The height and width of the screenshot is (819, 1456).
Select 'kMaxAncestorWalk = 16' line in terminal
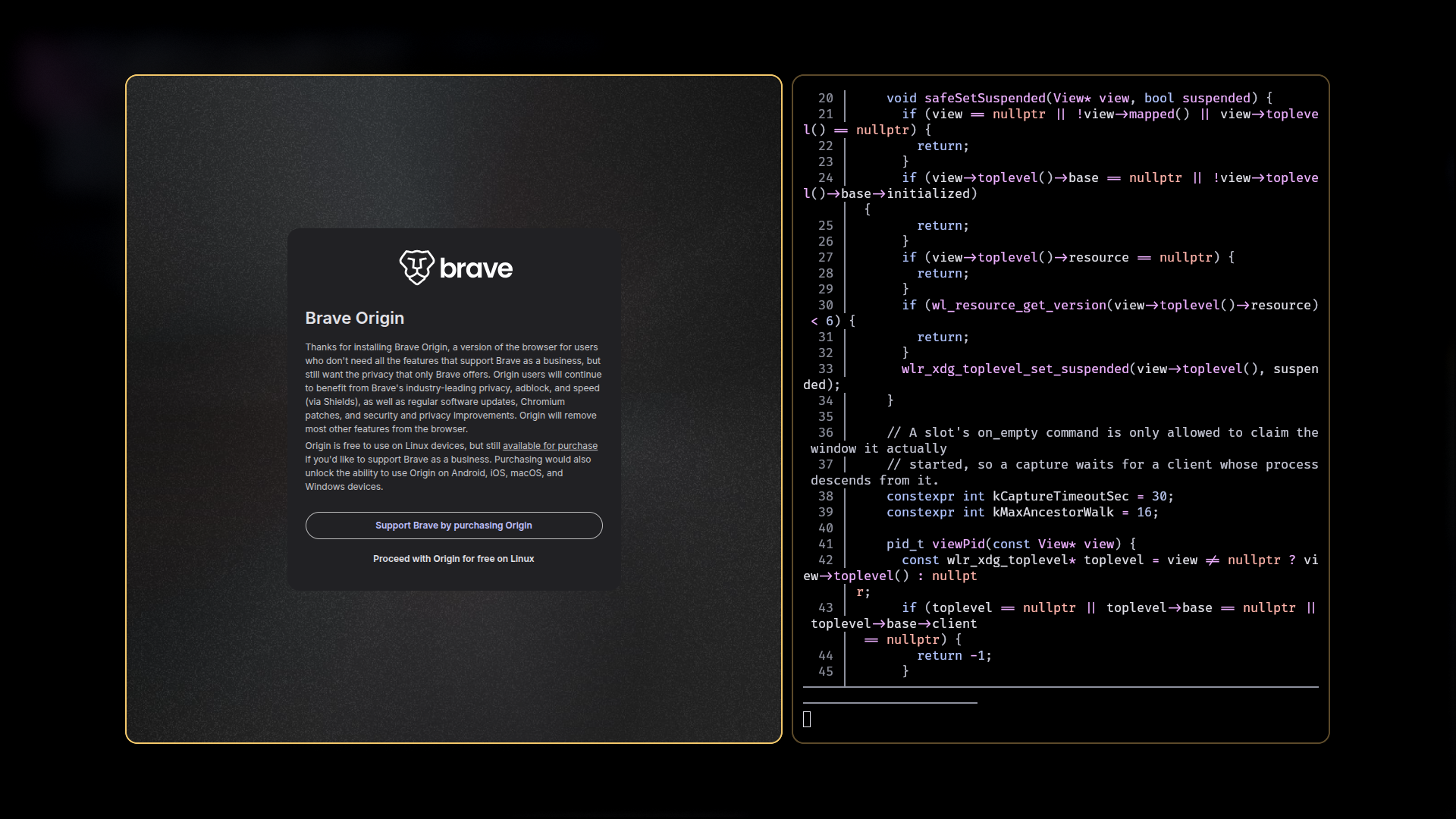1022,512
